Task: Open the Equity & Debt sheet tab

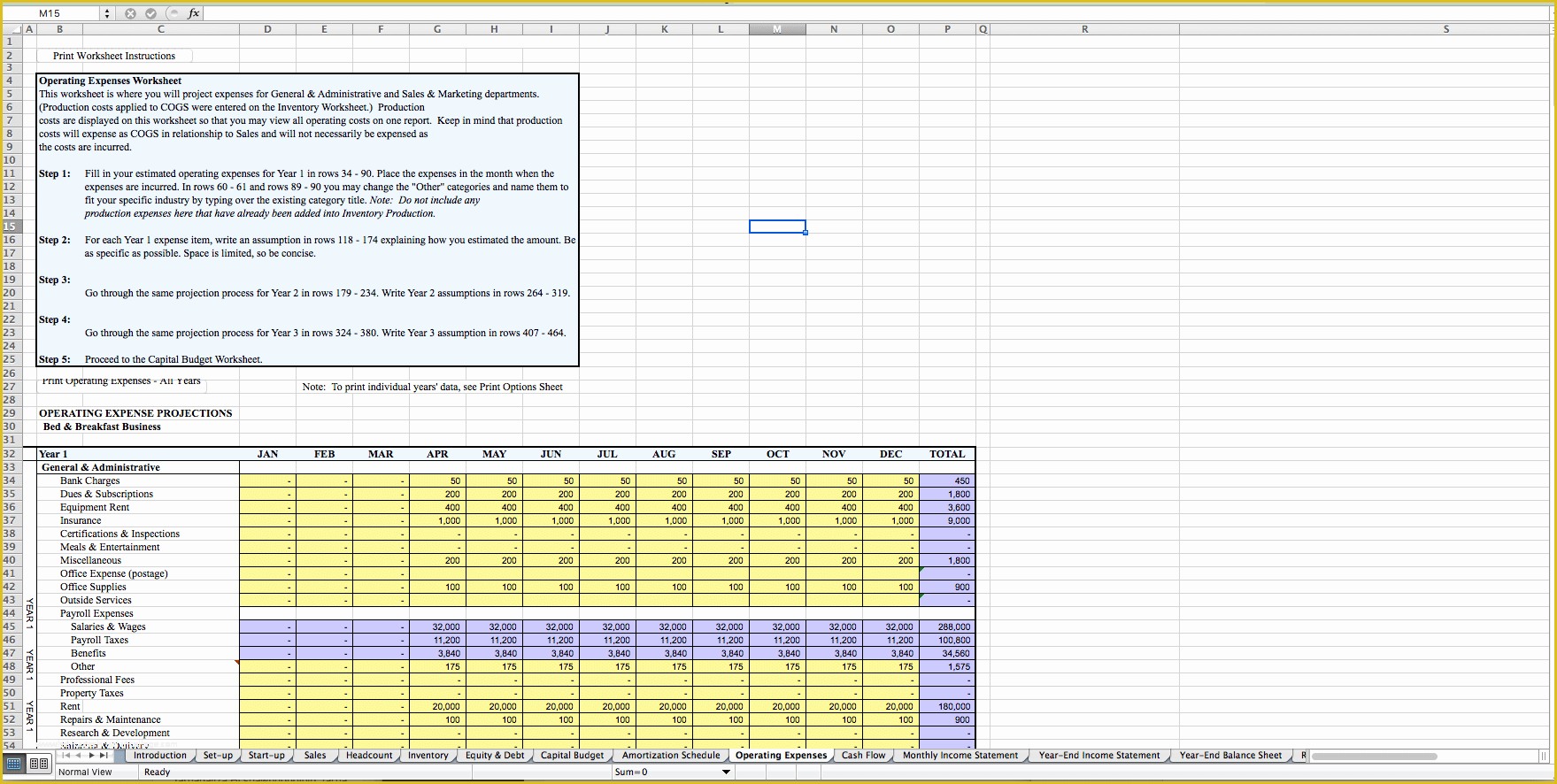Action: (495, 756)
